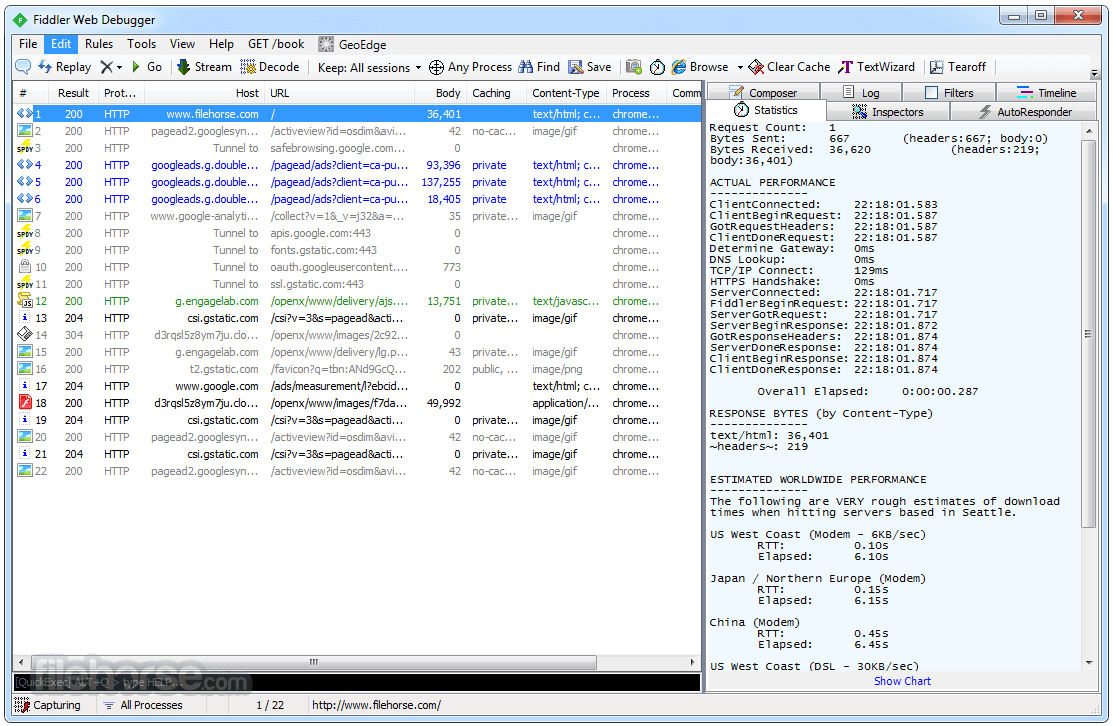Open Find sessions dialog

tap(539, 67)
